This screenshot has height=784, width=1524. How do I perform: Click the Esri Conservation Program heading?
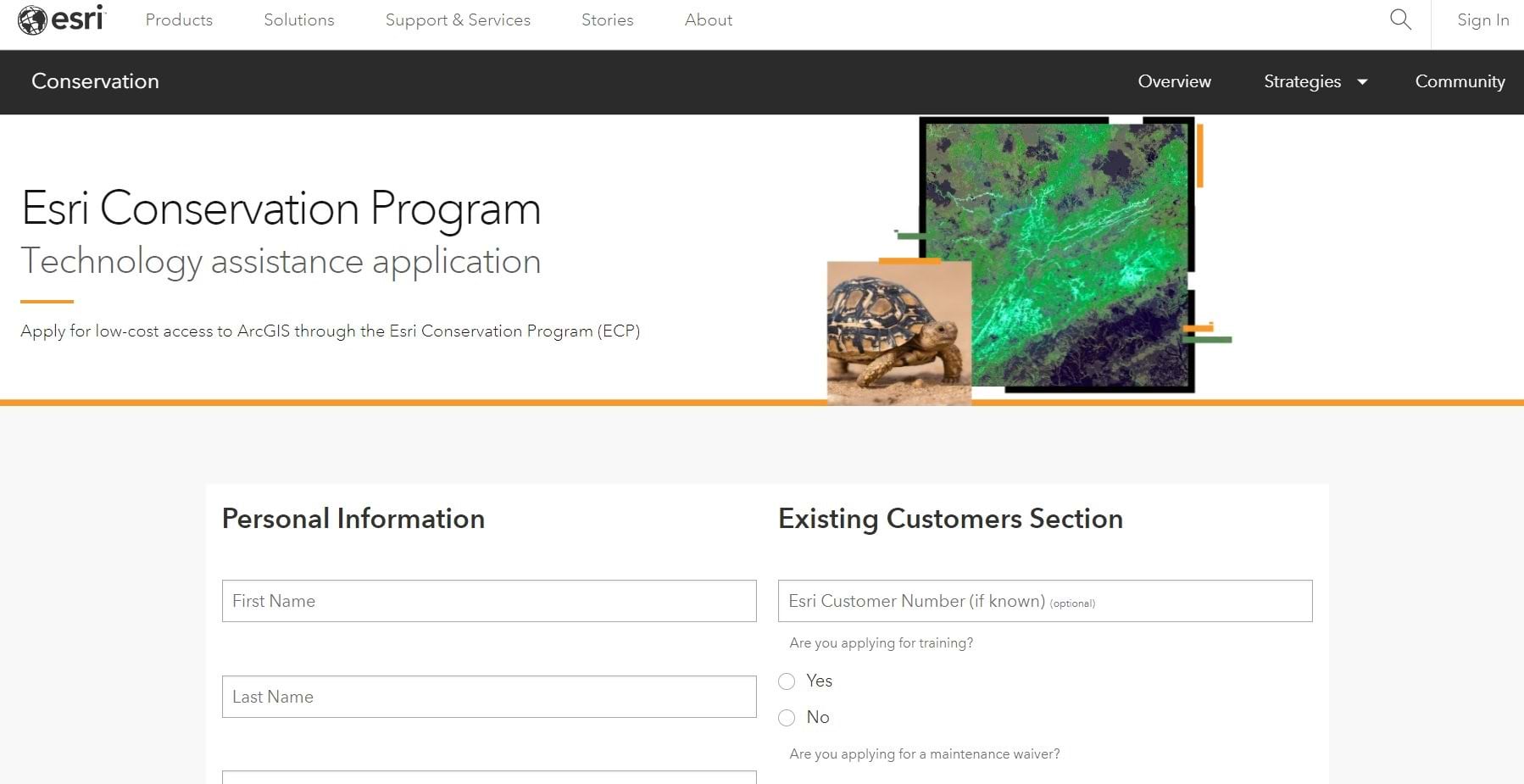pyautogui.click(x=281, y=209)
